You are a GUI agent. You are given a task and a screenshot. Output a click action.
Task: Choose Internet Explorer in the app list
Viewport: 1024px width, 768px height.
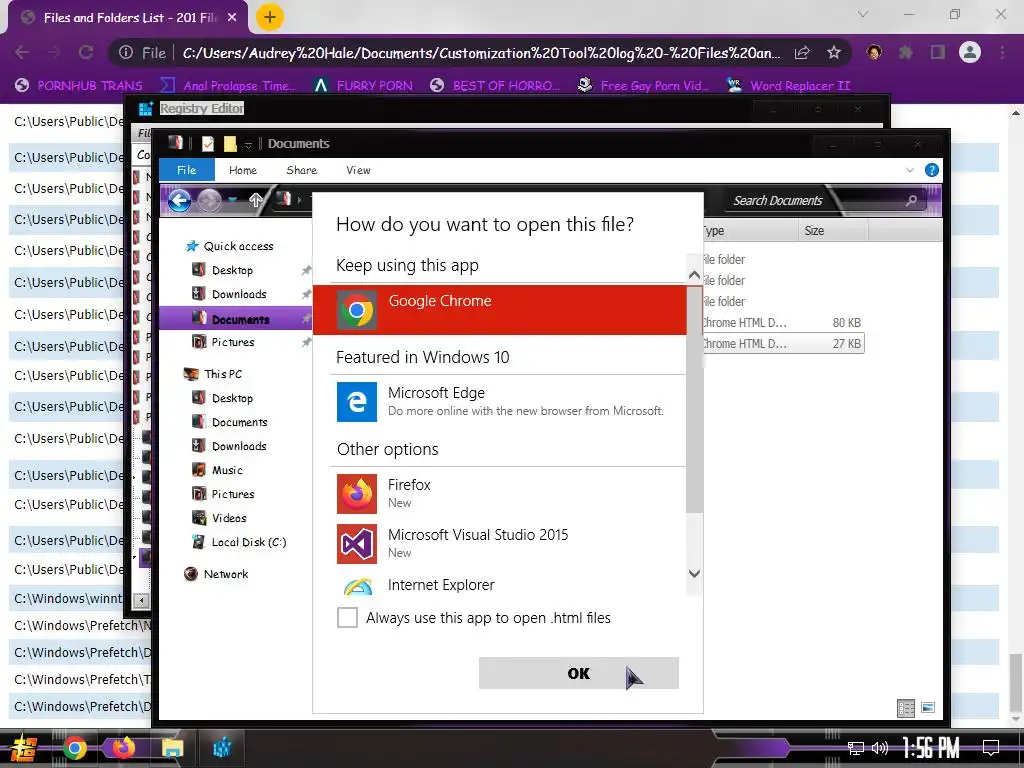tap(500, 584)
